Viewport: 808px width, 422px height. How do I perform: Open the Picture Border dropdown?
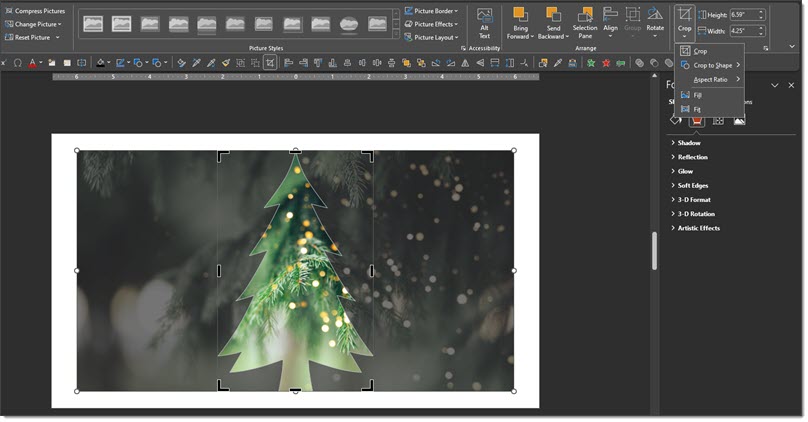coord(432,11)
